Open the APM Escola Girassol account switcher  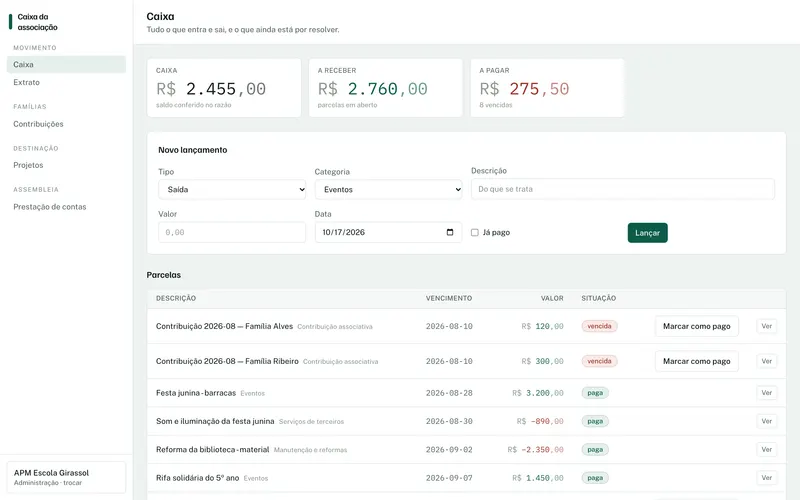pos(66,478)
